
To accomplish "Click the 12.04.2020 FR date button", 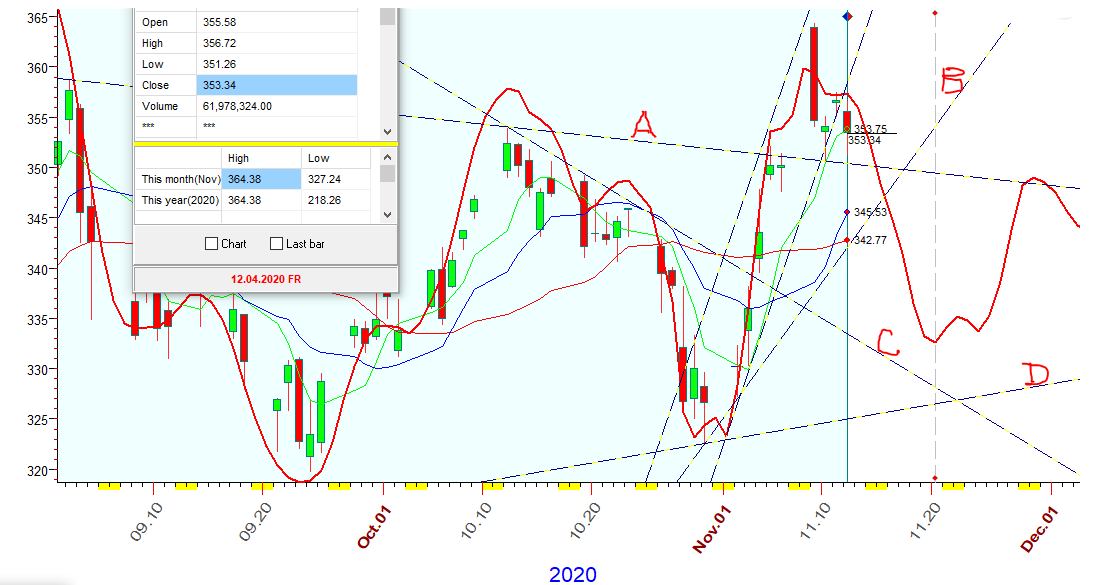I will [265, 280].
